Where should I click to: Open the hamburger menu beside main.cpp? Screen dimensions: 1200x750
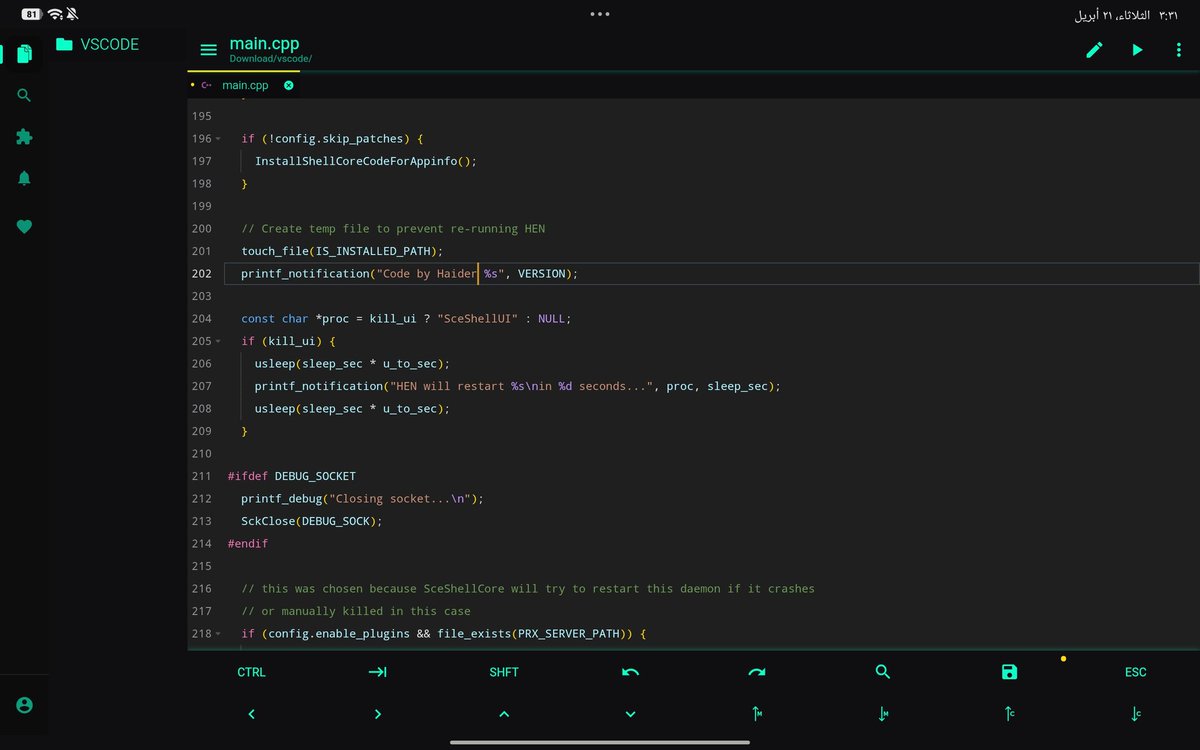pyautogui.click(x=208, y=50)
